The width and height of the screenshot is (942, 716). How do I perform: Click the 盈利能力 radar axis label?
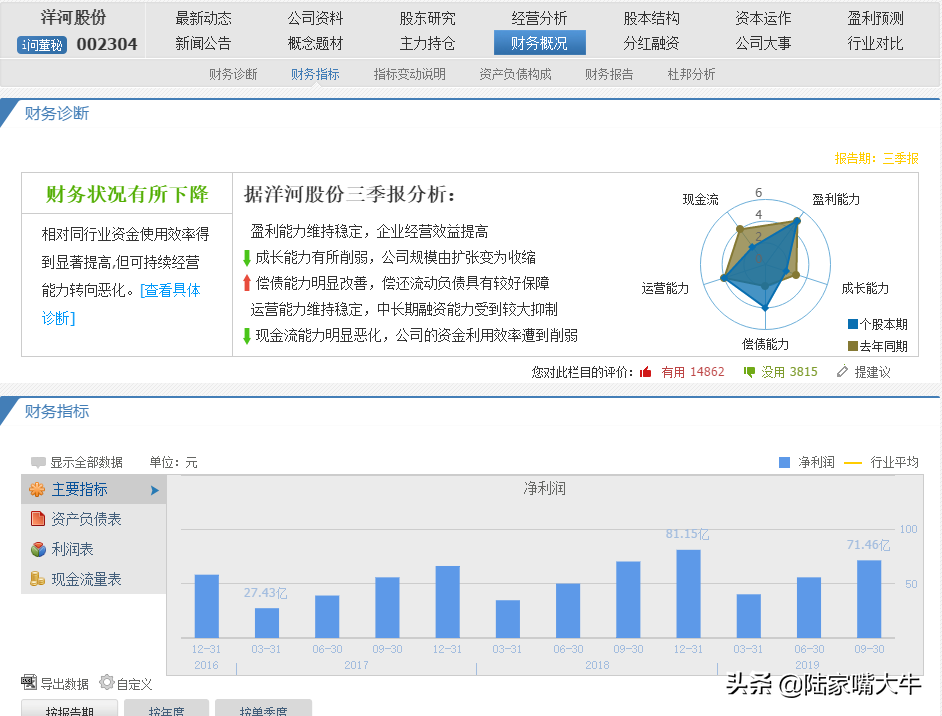point(836,199)
